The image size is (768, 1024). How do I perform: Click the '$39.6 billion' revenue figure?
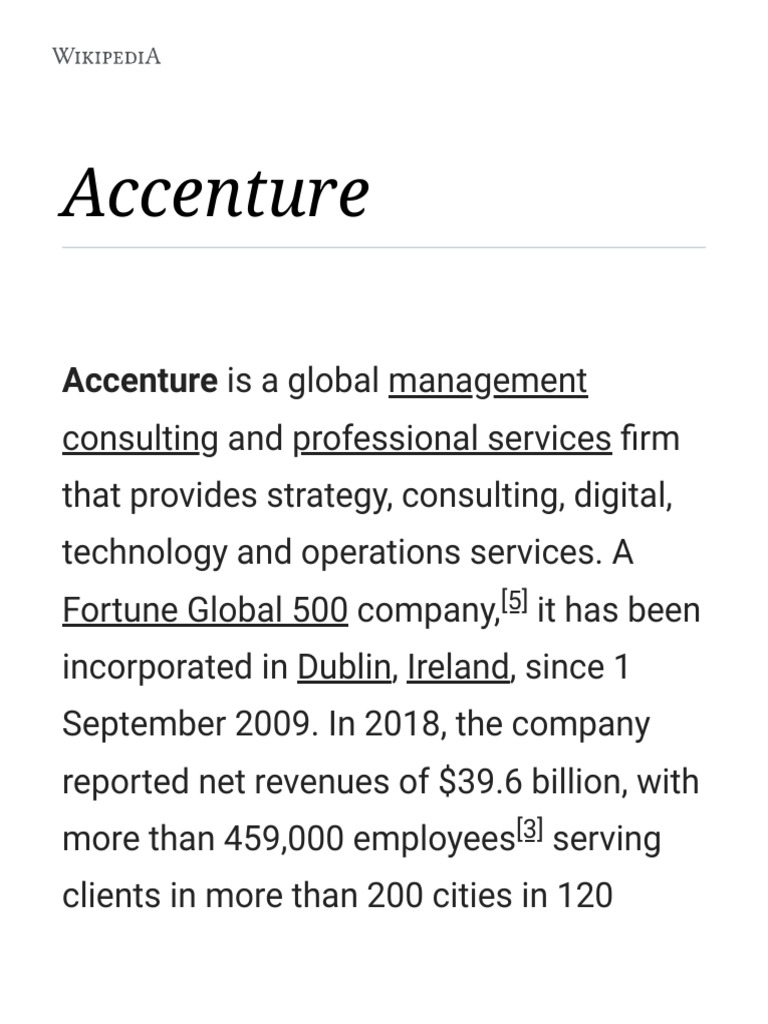pyautogui.click(x=526, y=781)
